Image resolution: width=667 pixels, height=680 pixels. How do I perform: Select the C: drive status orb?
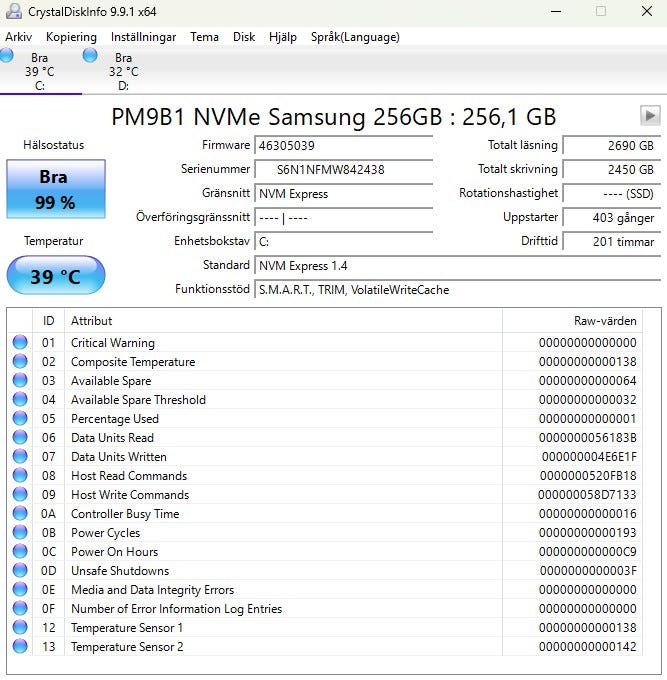6,56
